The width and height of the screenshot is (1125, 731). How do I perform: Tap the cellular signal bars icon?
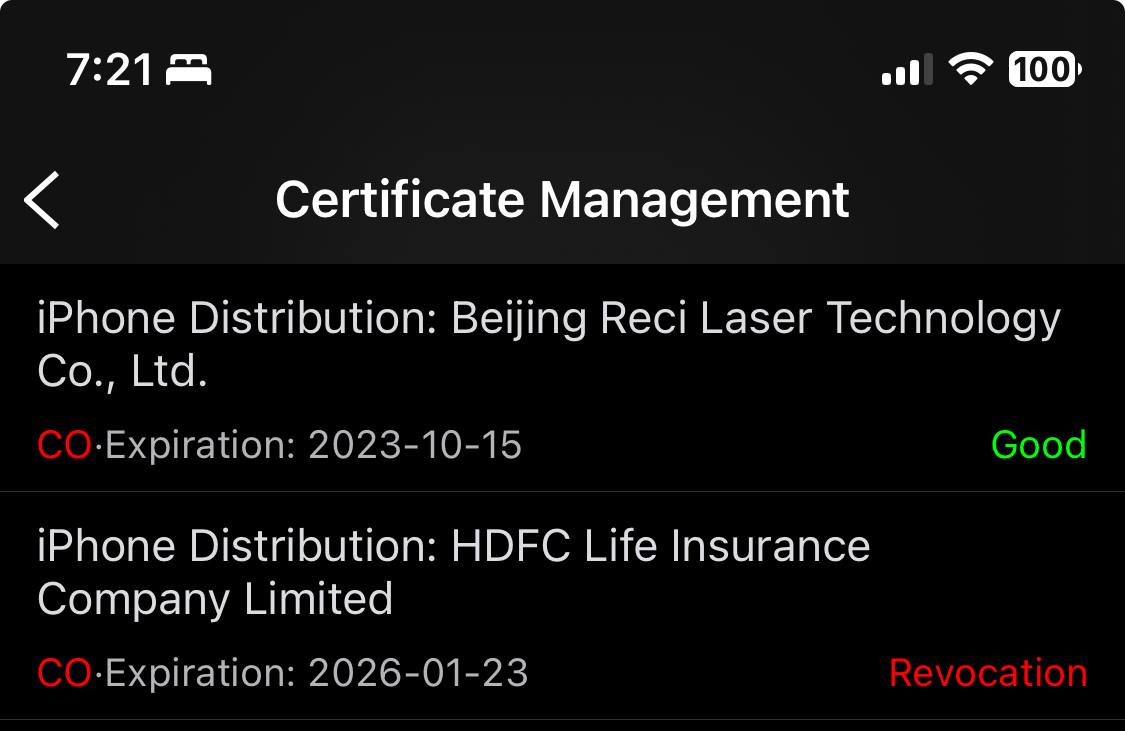click(x=907, y=70)
